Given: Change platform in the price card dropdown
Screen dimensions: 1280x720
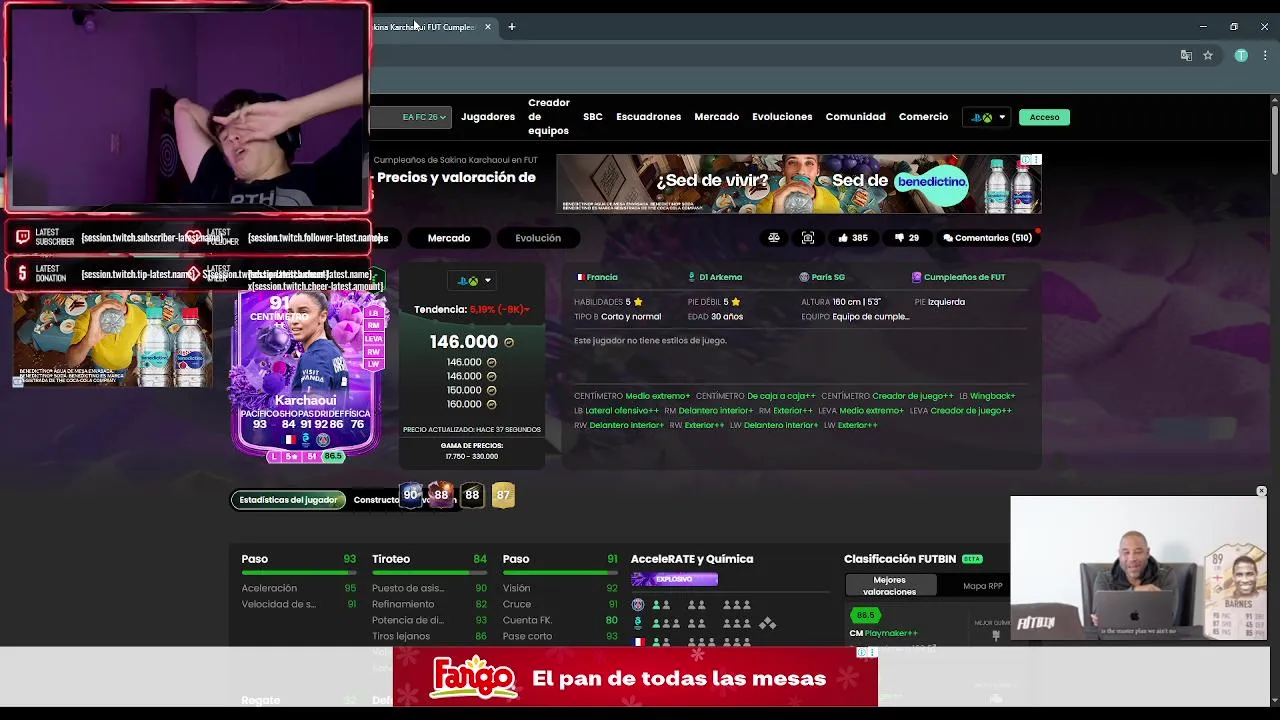Looking at the screenshot, I should pos(472,281).
